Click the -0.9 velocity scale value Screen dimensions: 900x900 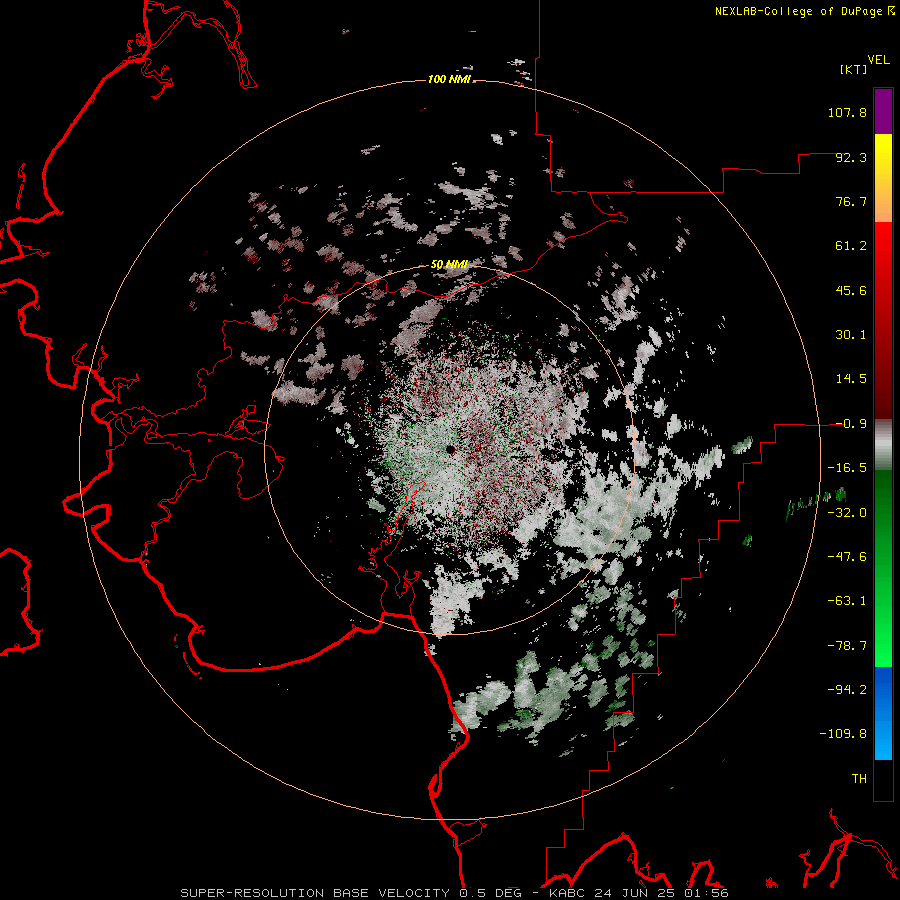pyautogui.click(x=851, y=424)
